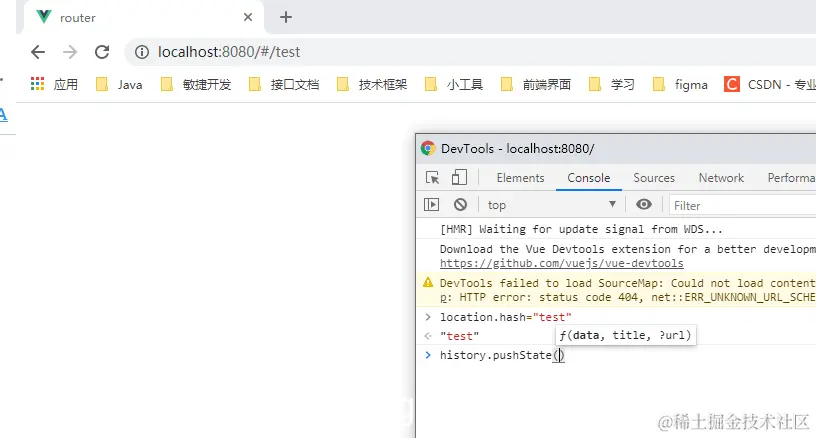Click the eye live expression icon
The image size is (816, 438).
tap(644, 204)
